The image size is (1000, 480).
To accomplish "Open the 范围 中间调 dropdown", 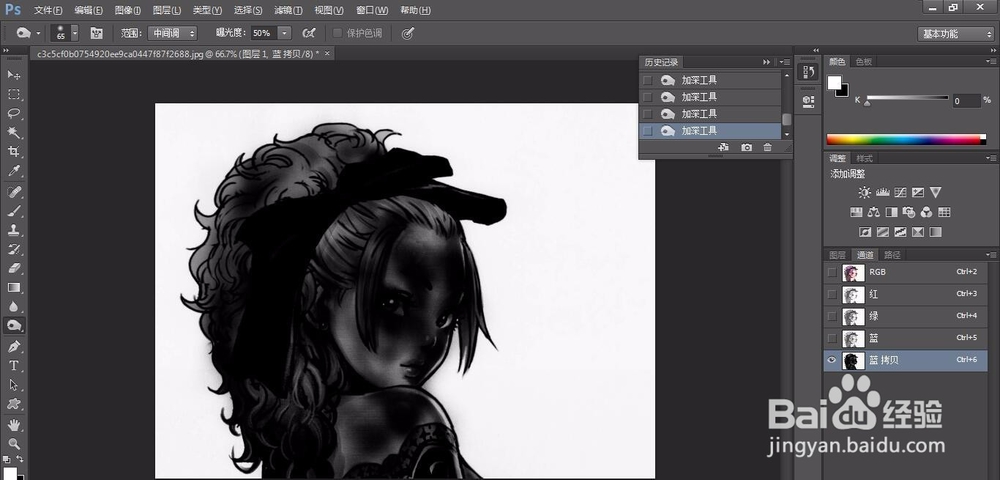I will (x=172, y=33).
